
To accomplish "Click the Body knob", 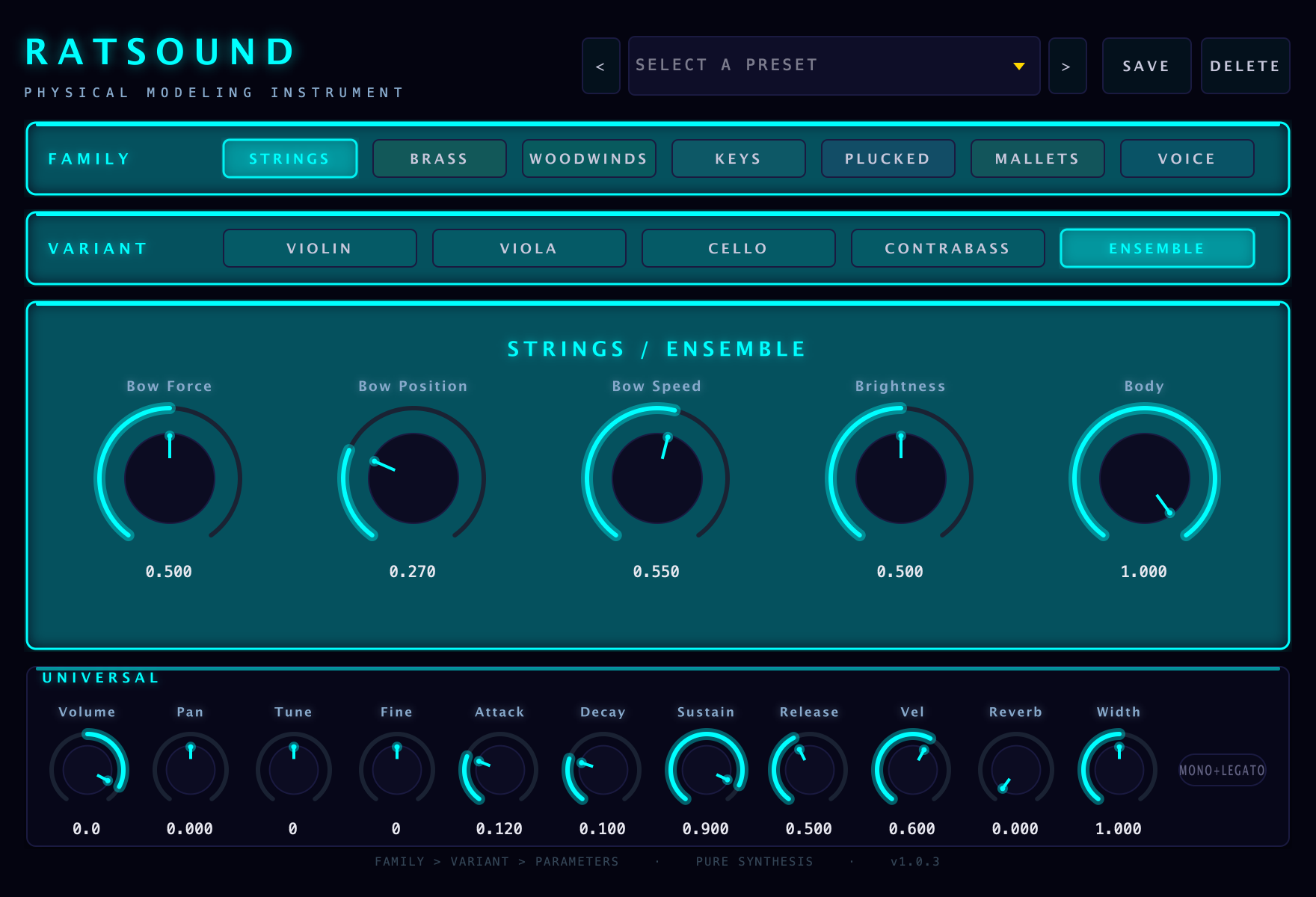I will pos(1145,478).
